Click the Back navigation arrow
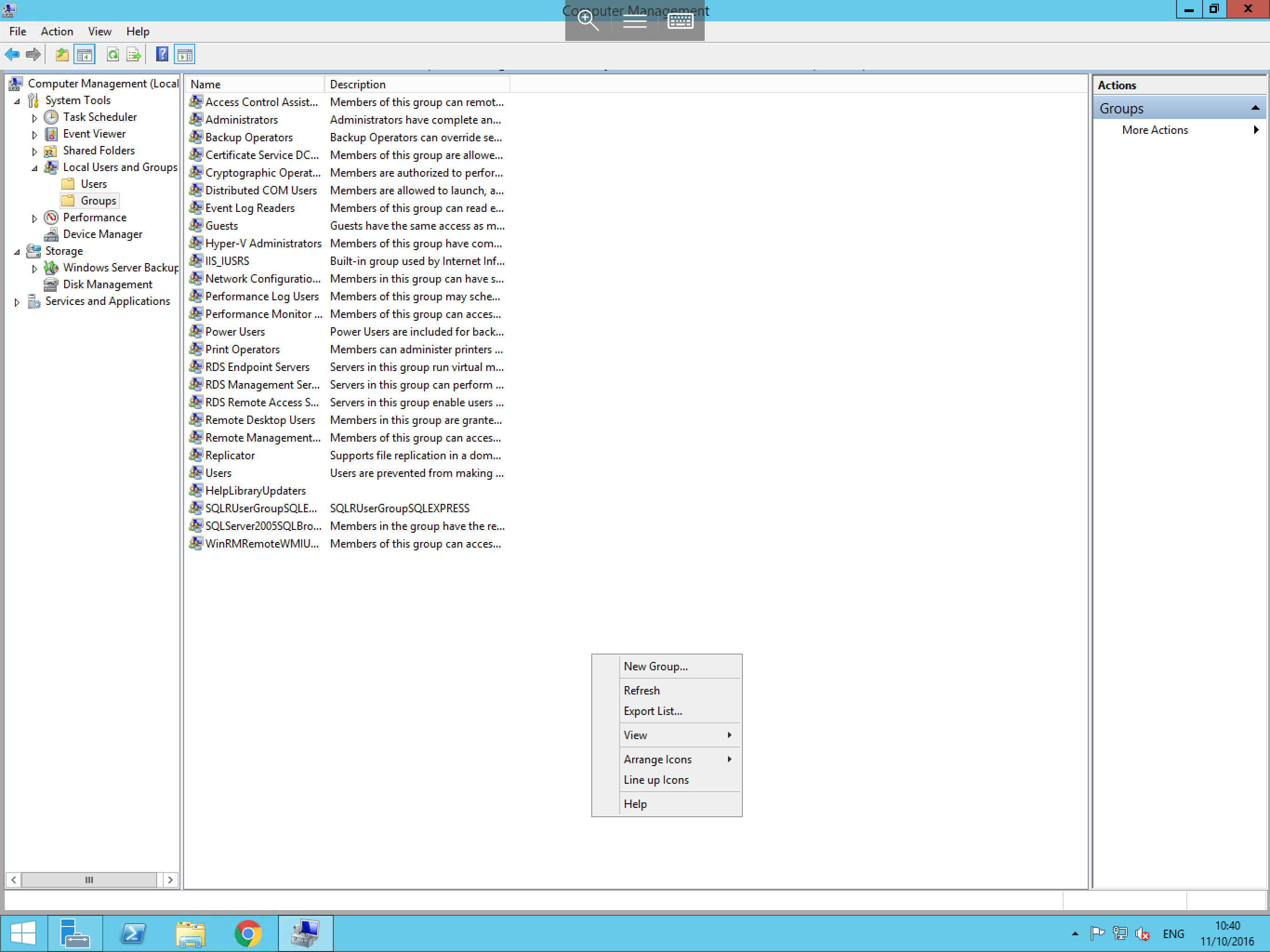The image size is (1270, 952). (12, 54)
